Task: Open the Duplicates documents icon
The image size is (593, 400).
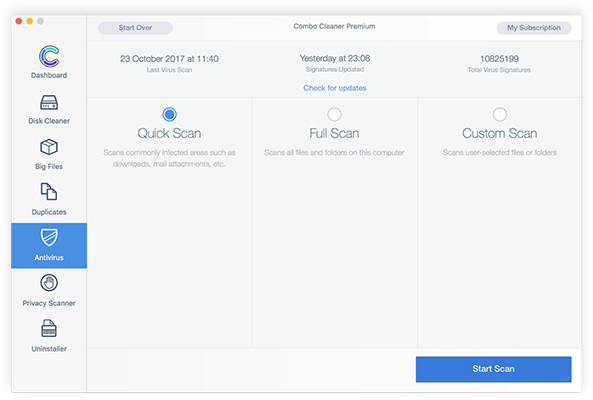Action: [x=49, y=191]
